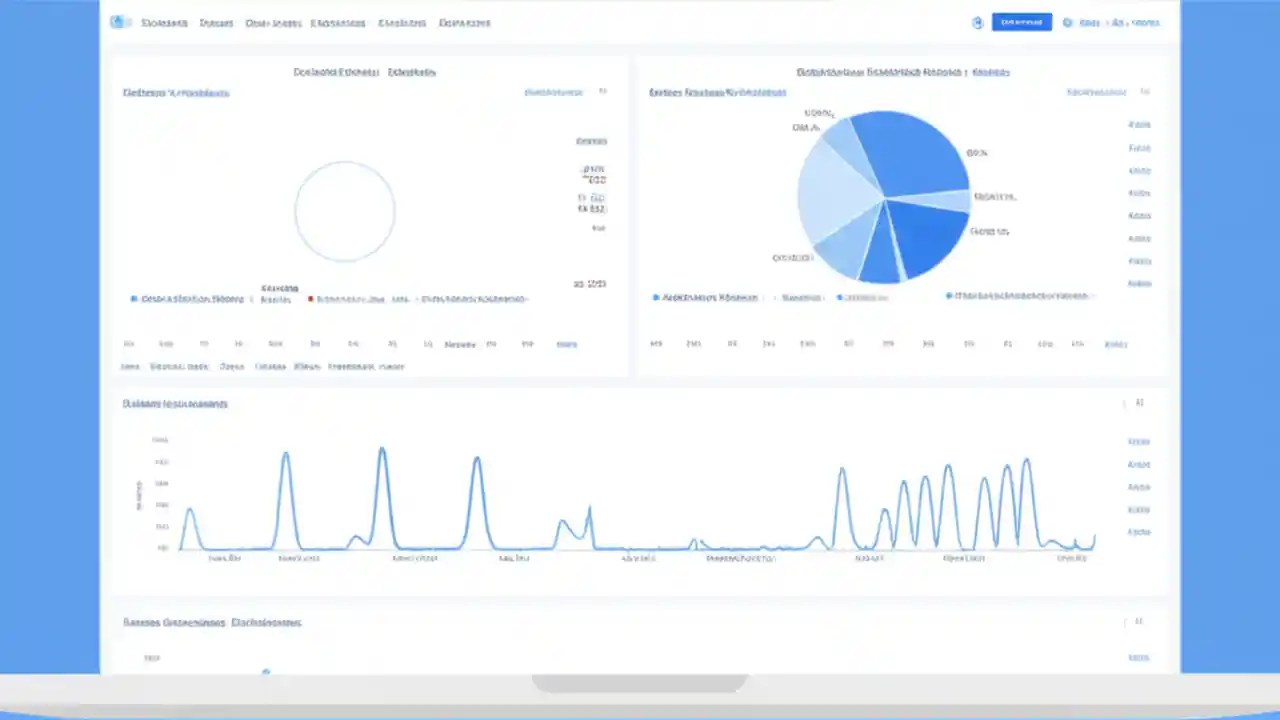Click the blue link at the end of the left summary row
This screenshot has height=720, width=1280.
point(566,343)
